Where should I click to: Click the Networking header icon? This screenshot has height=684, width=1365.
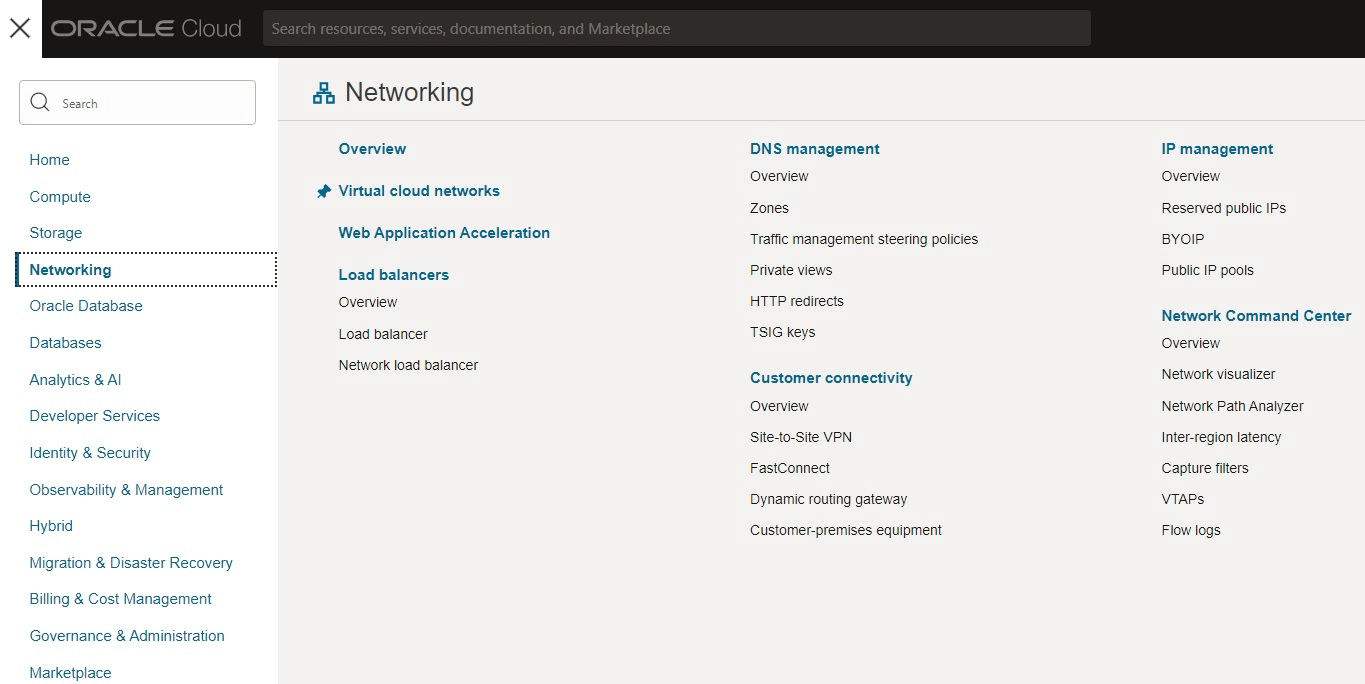(x=324, y=93)
